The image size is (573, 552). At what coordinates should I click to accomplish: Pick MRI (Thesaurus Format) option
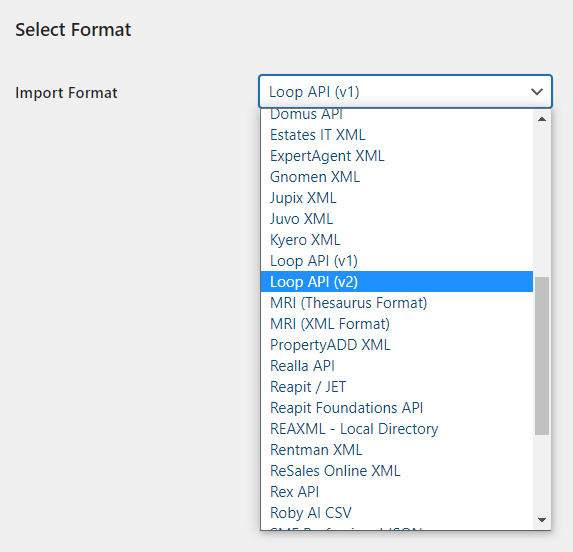[x=397, y=303]
